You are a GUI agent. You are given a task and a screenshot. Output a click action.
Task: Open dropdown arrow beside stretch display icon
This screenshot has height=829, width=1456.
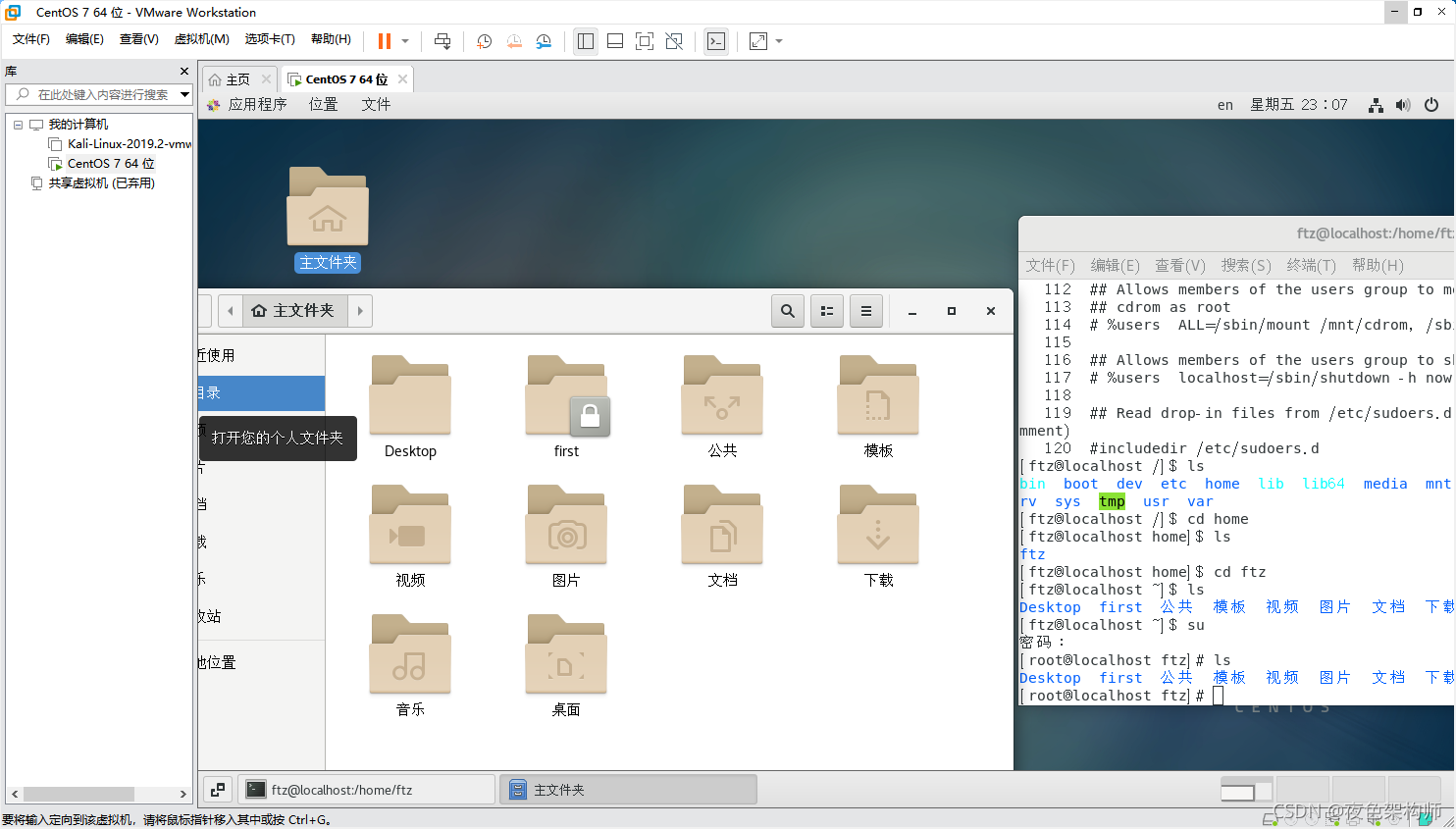coord(779,41)
